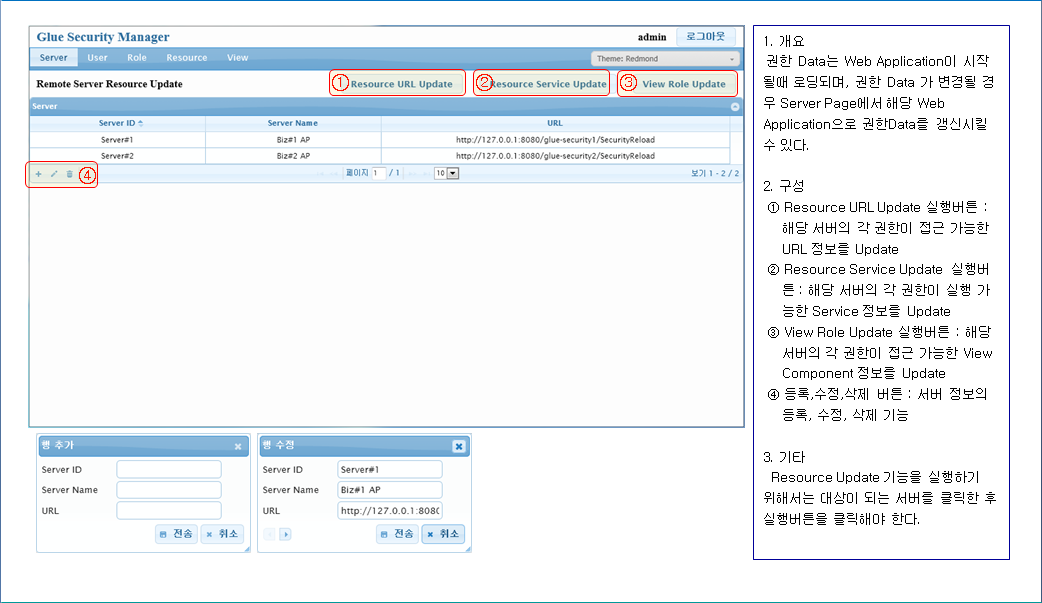Close the 행 수정 dialog
The height and width of the screenshot is (603, 1042).
tap(458, 446)
